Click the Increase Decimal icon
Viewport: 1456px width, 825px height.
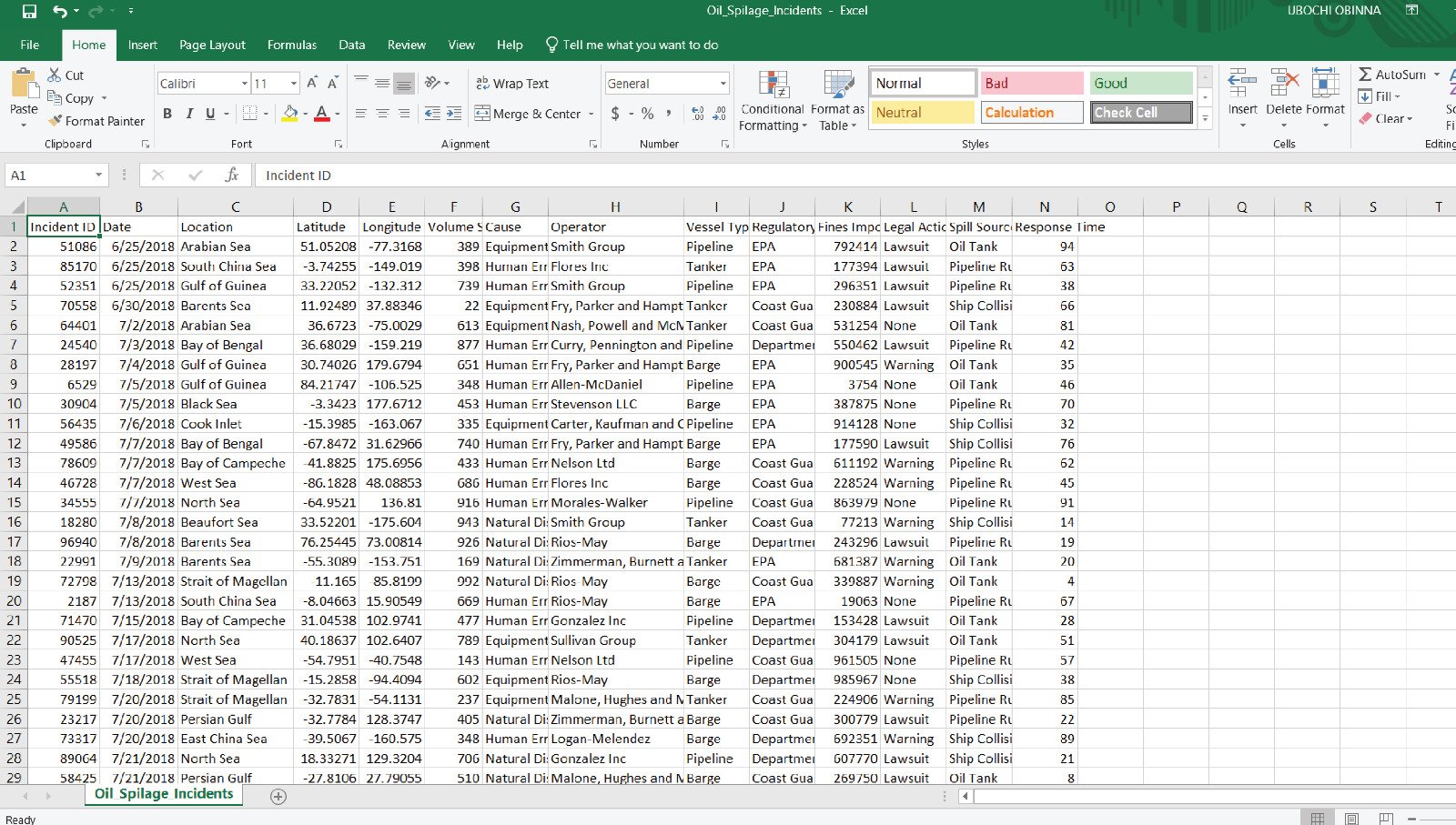(698, 114)
